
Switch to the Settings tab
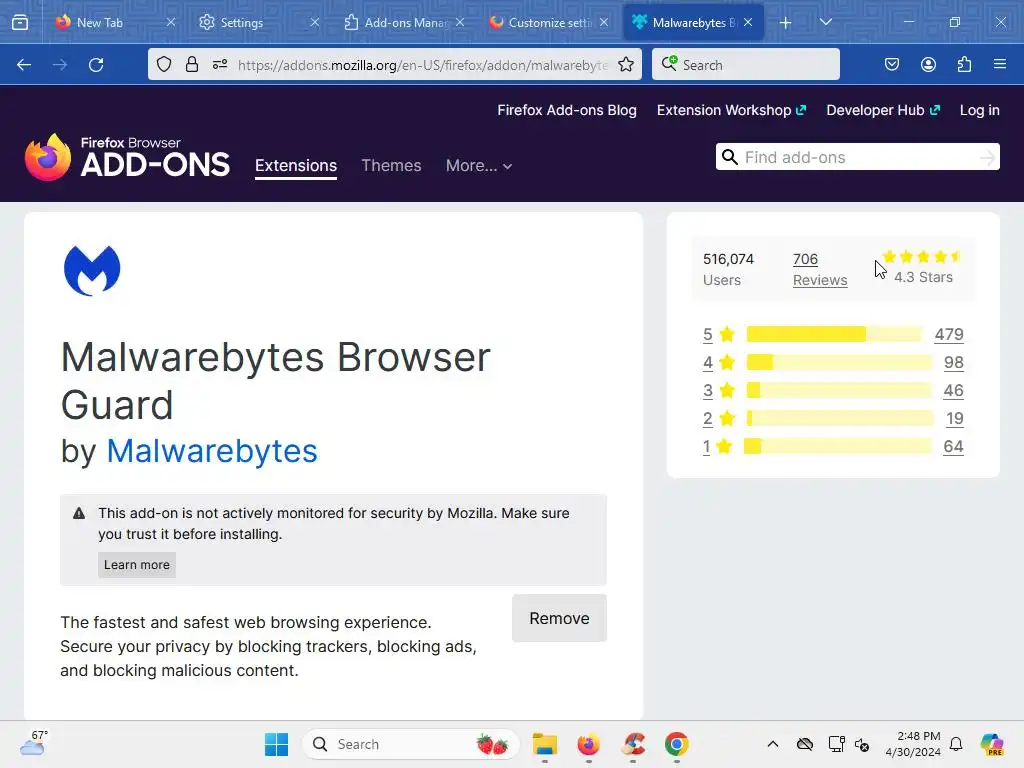click(x=242, y=22)
